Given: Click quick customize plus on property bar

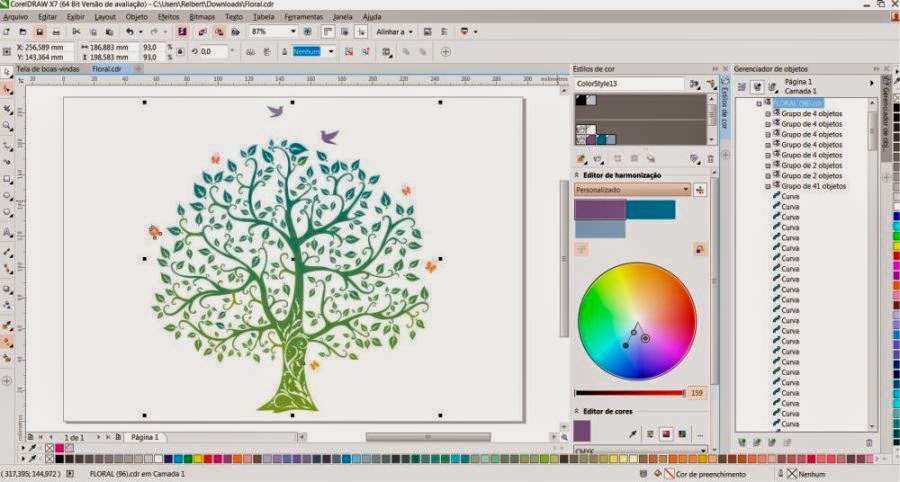Looking at the screenshot, I should (x=445, y=52).
